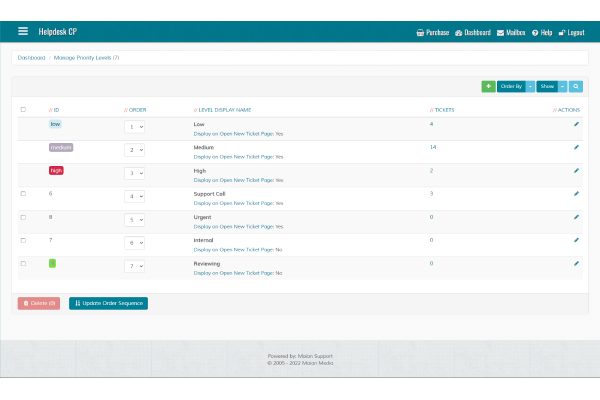Click the green add priority level button
Image resolution: width=600 pixels, height=400 pixels.
coord(488,86)
